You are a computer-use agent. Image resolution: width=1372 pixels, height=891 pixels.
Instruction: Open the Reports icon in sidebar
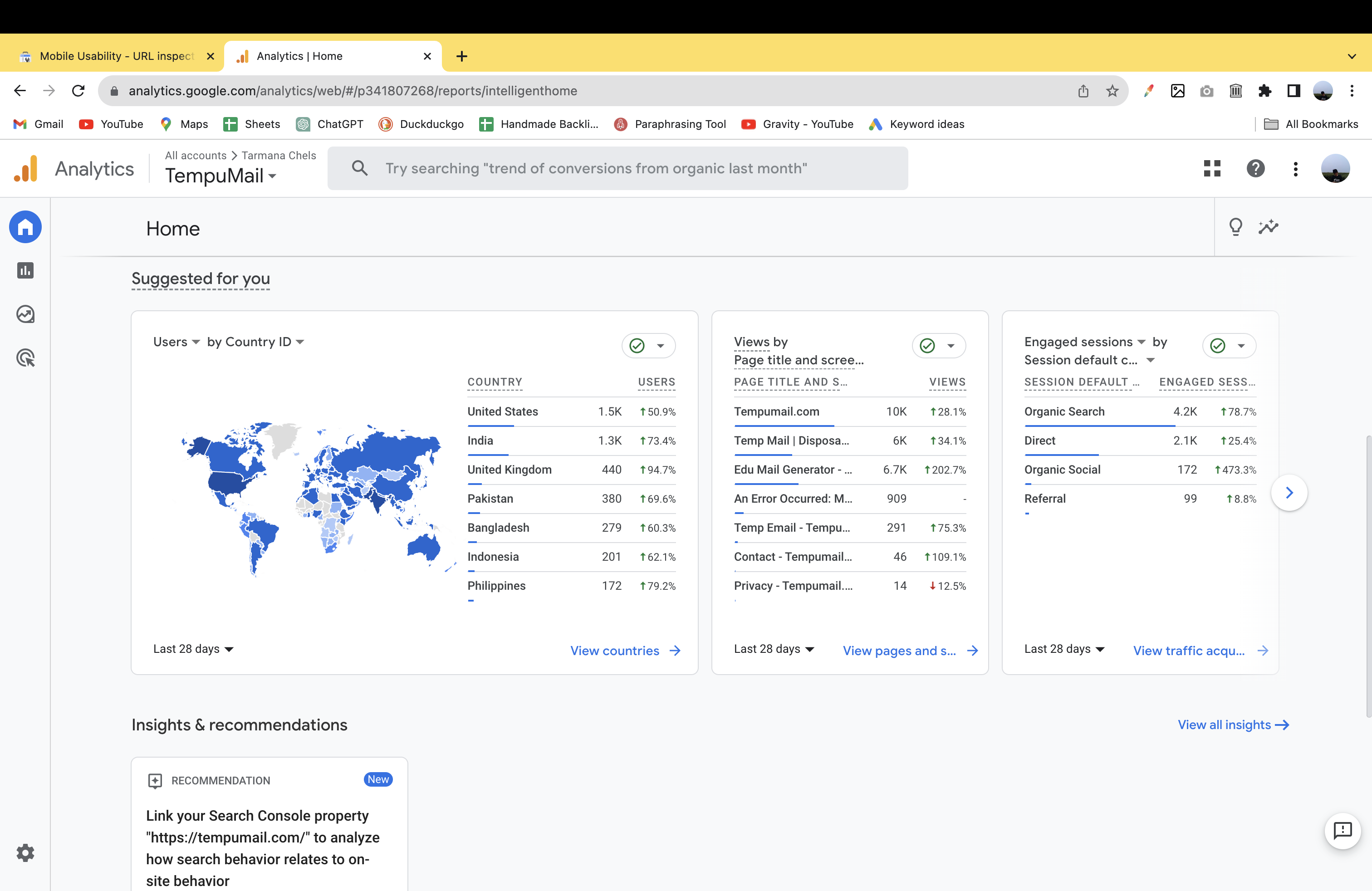(x=25, y=270)
